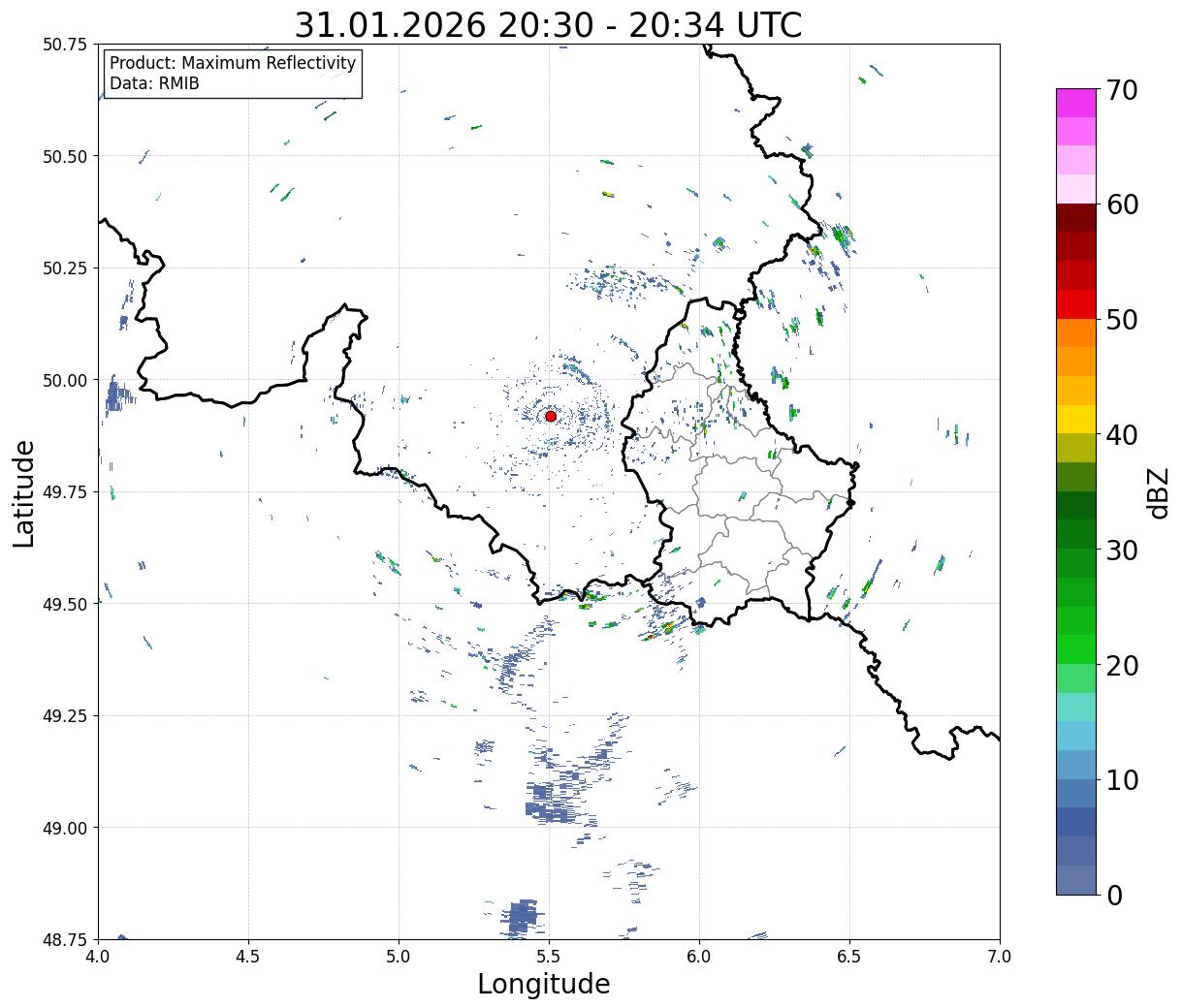The width and height of the screenshot is (1182, 1008).
Task: Click the x-axis tick label 4.5
Action: click(x=248, y=956)
